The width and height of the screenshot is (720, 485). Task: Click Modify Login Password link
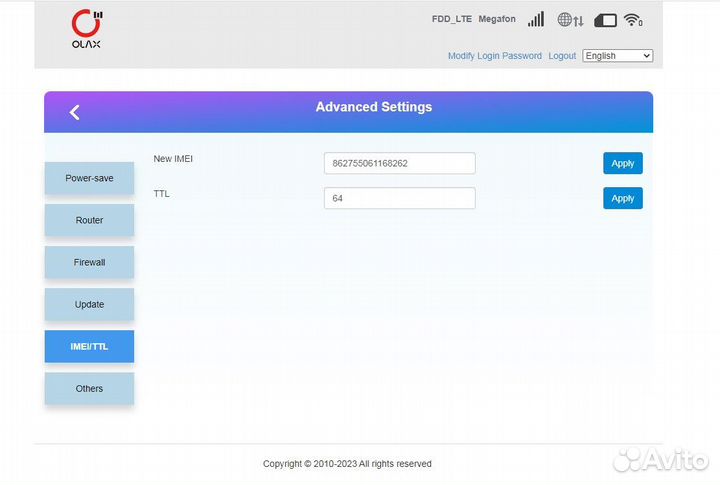[x=494, y=56]
